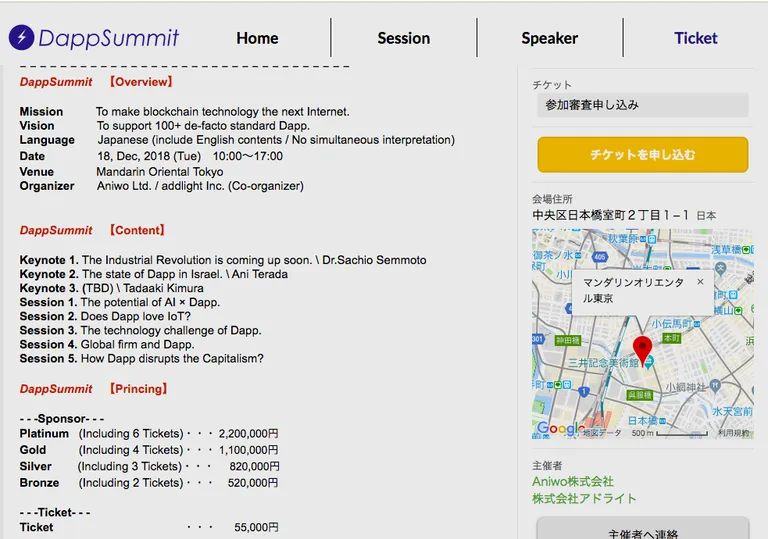Viewport: 768px width, 539px height.
Task: Close the マンダリンオリエンタル東京 map popup
Action: 700,282
